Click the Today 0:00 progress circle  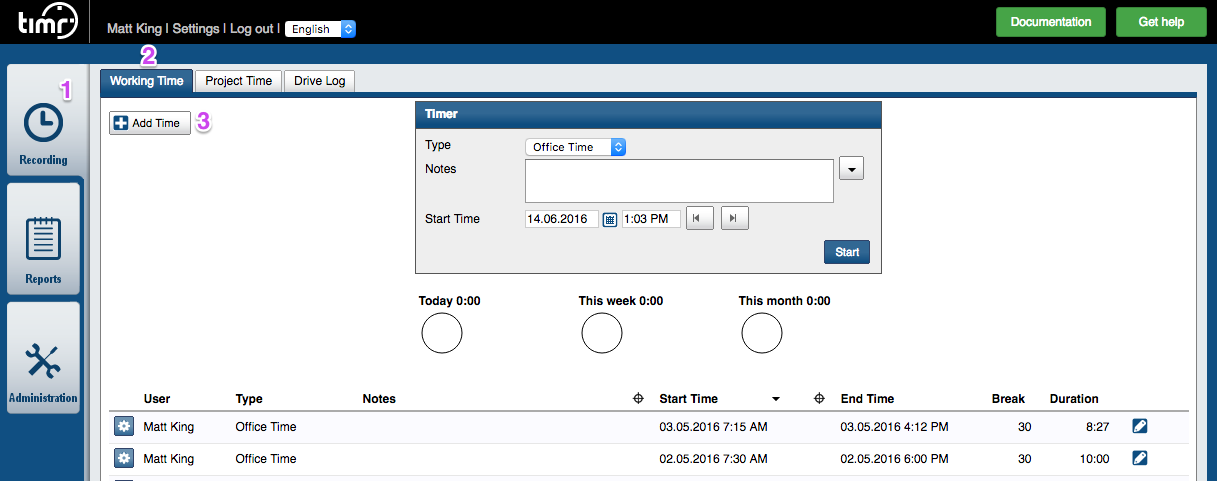[442, 333]
